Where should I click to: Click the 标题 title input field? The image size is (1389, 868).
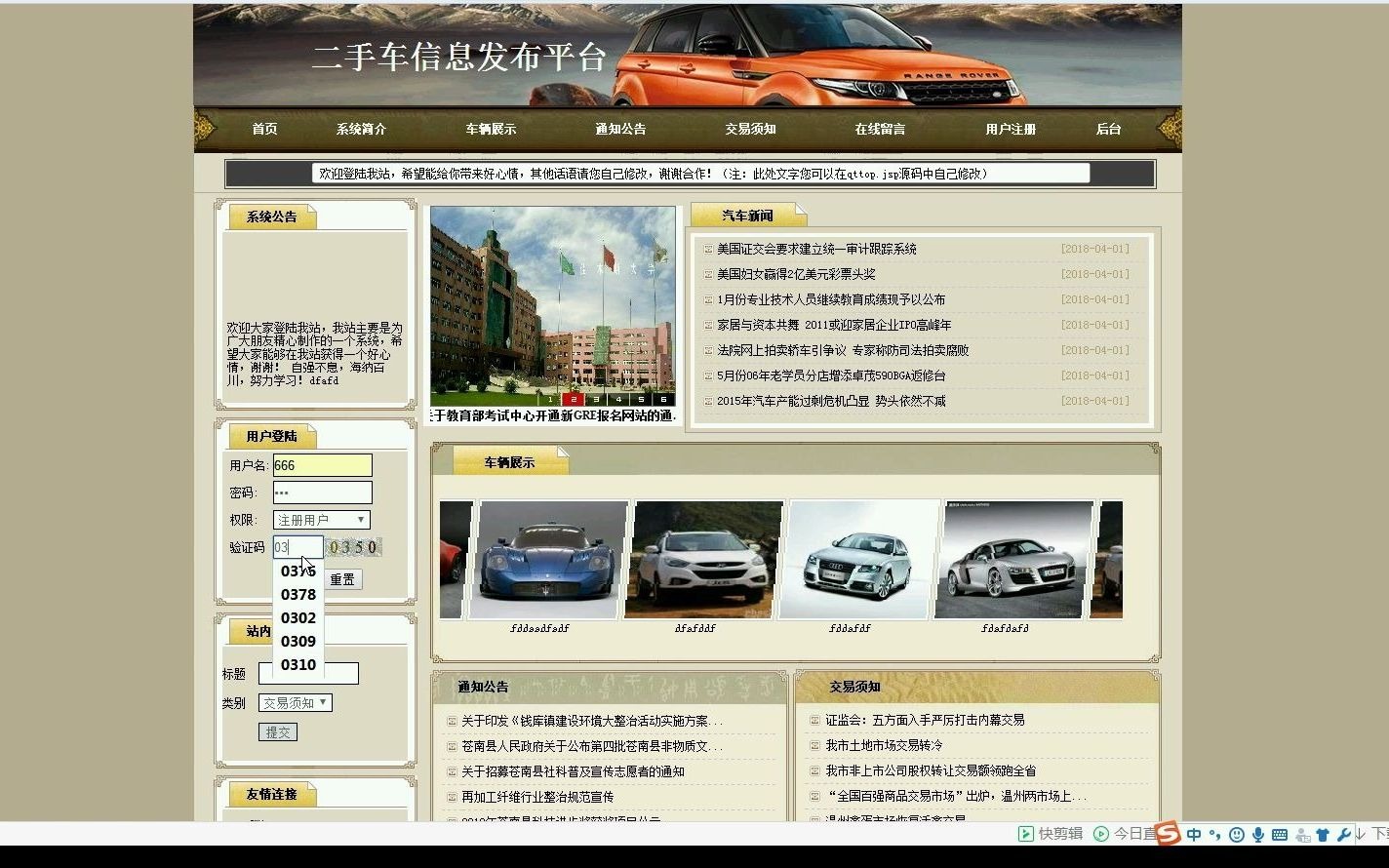[x=308, y=673]
